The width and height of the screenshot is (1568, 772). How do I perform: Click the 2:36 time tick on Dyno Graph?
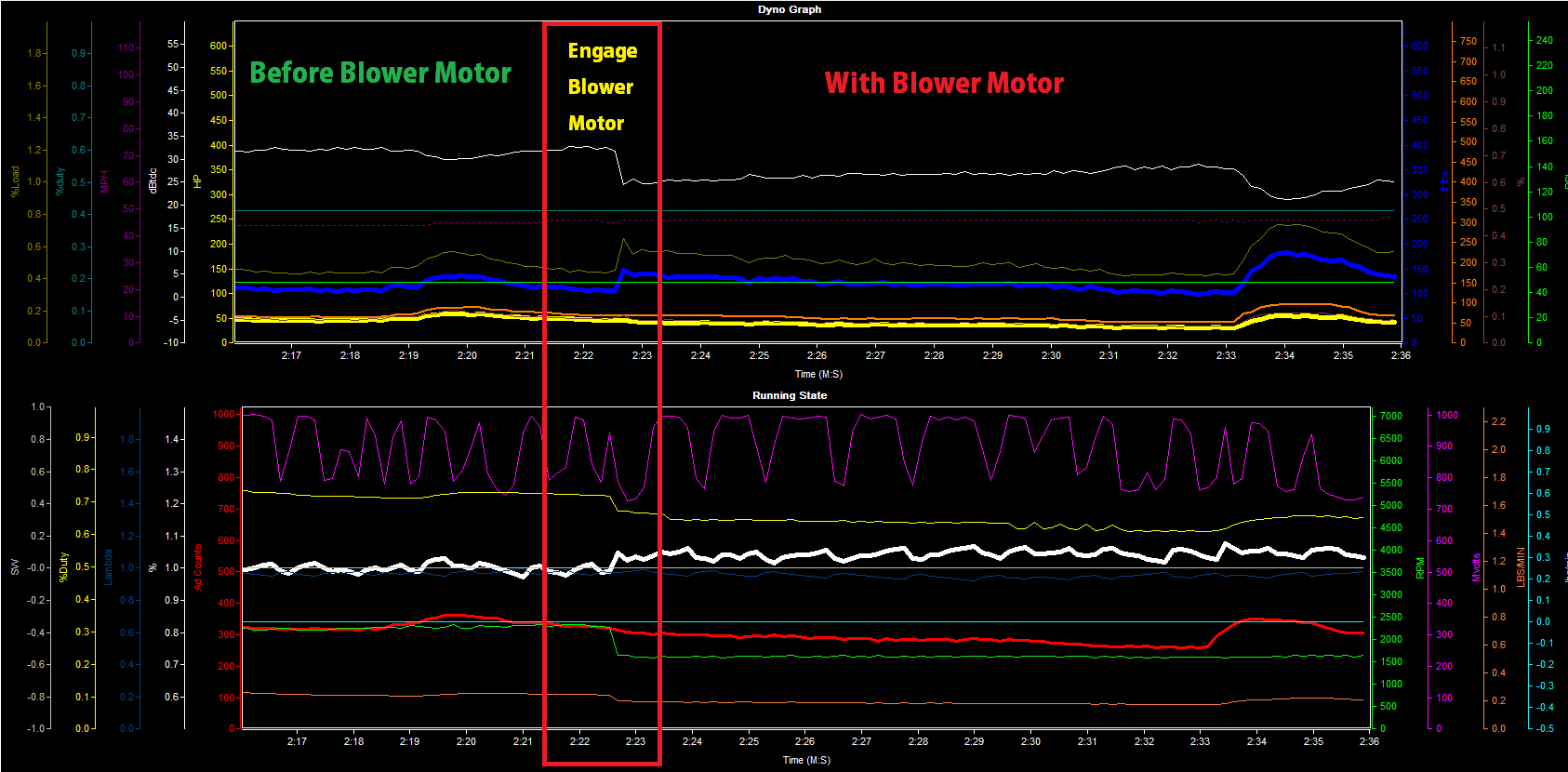tap(1400, 355)
